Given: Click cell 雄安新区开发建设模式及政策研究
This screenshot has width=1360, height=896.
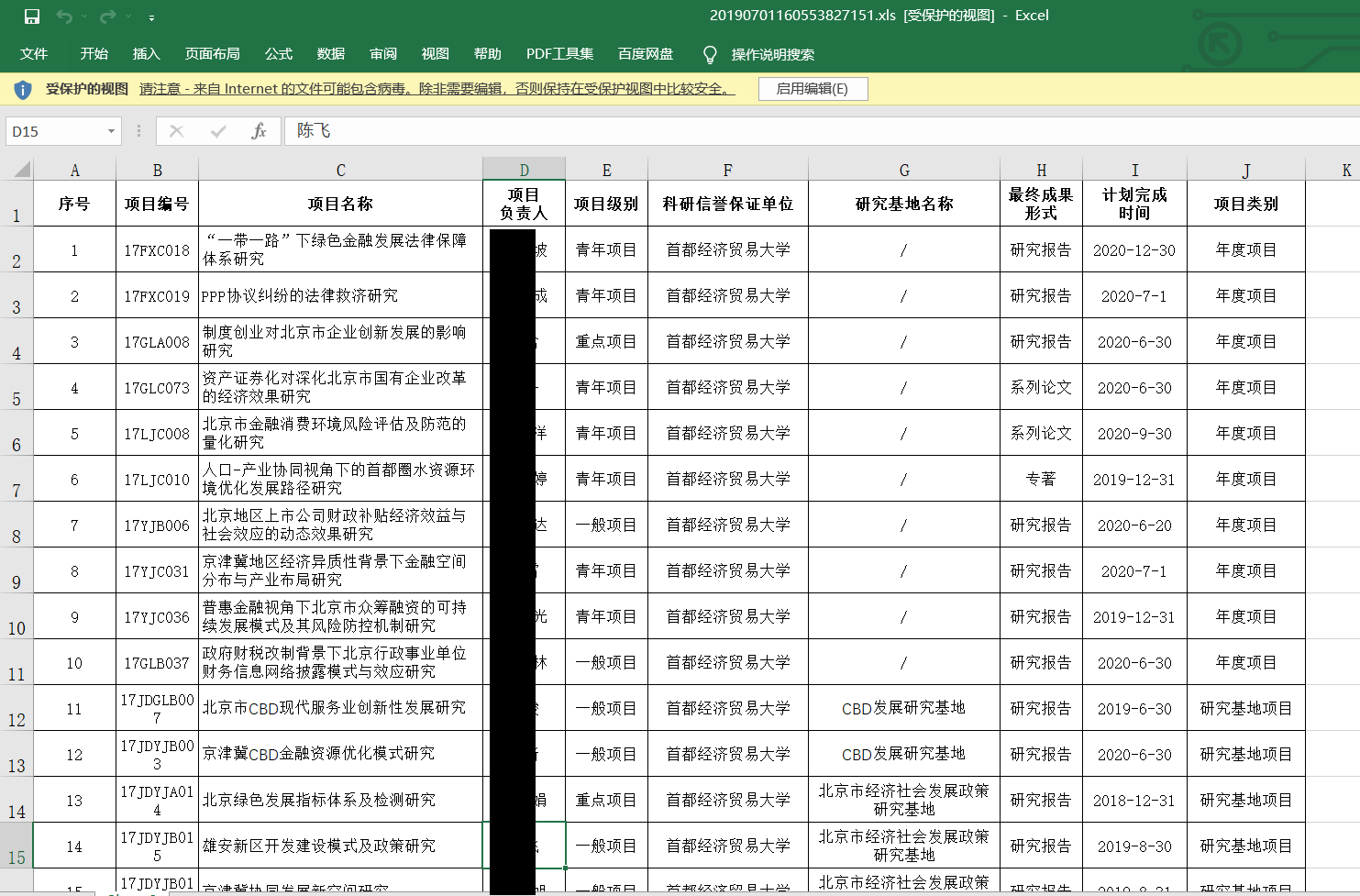Looking at the screenshot, I should [x=340, y=846].
